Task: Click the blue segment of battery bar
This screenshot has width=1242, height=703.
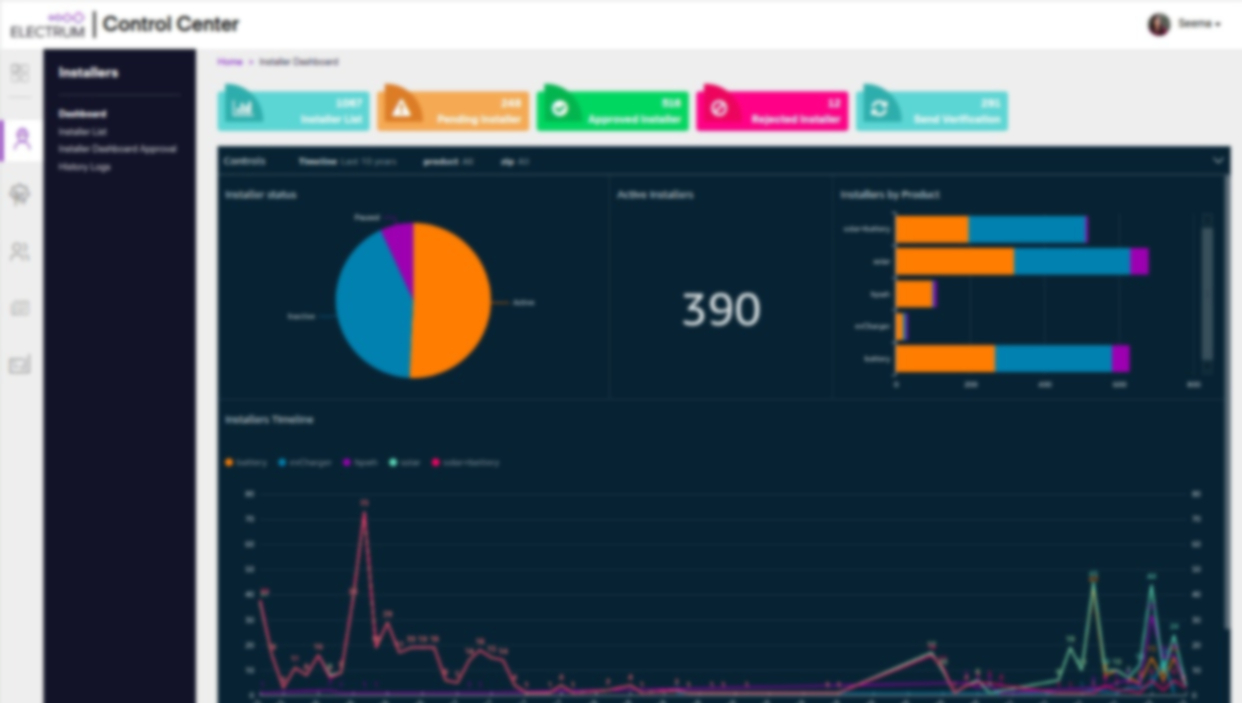Action: click(1053, 358)
